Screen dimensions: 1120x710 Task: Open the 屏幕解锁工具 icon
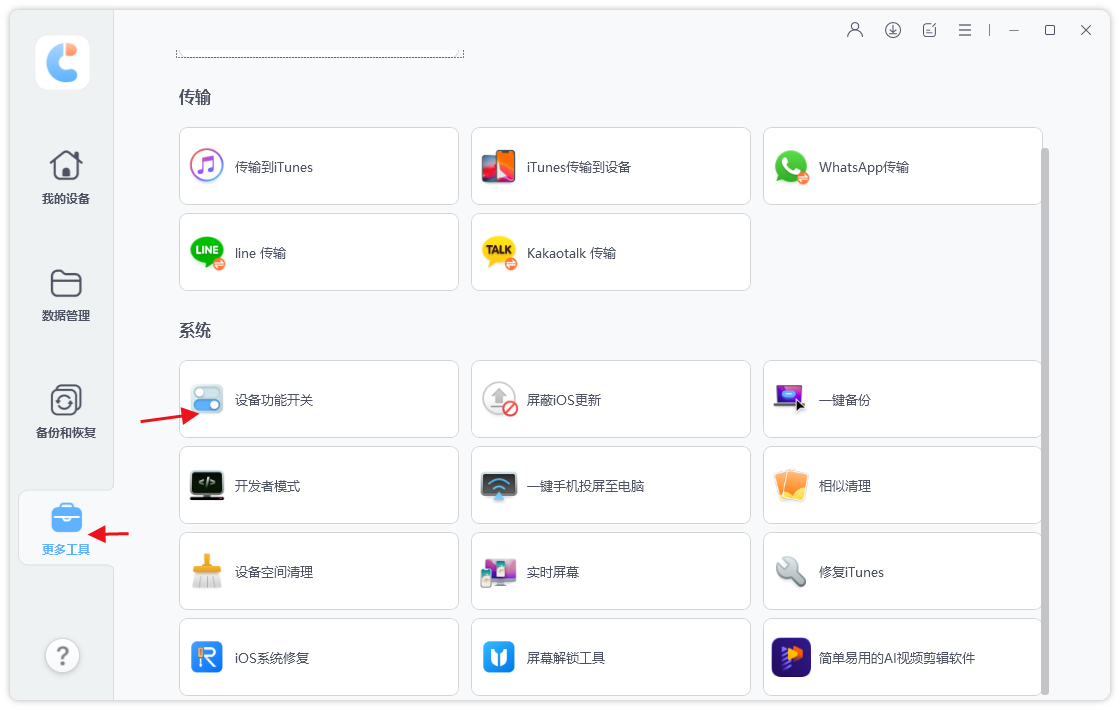tap(499, 657)
